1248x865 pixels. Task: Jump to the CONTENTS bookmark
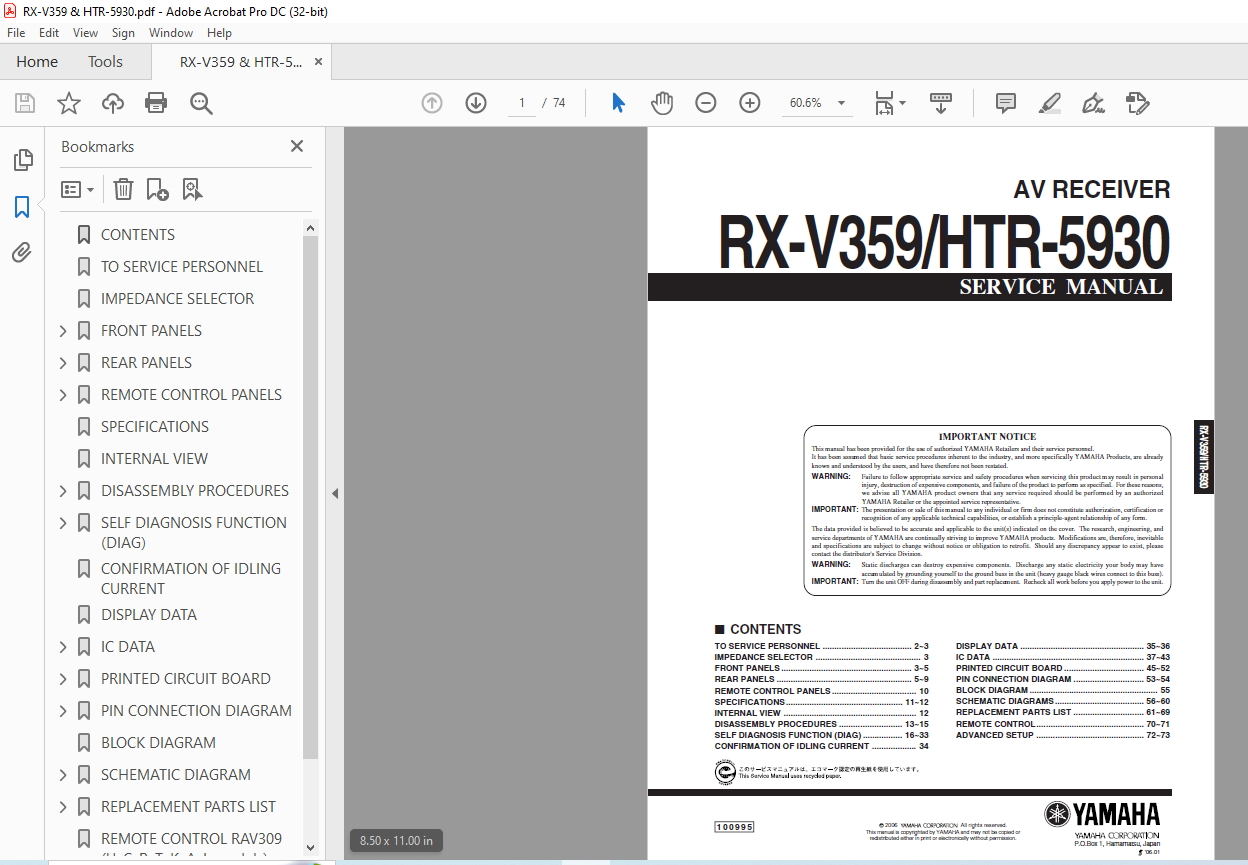[138, 235]
